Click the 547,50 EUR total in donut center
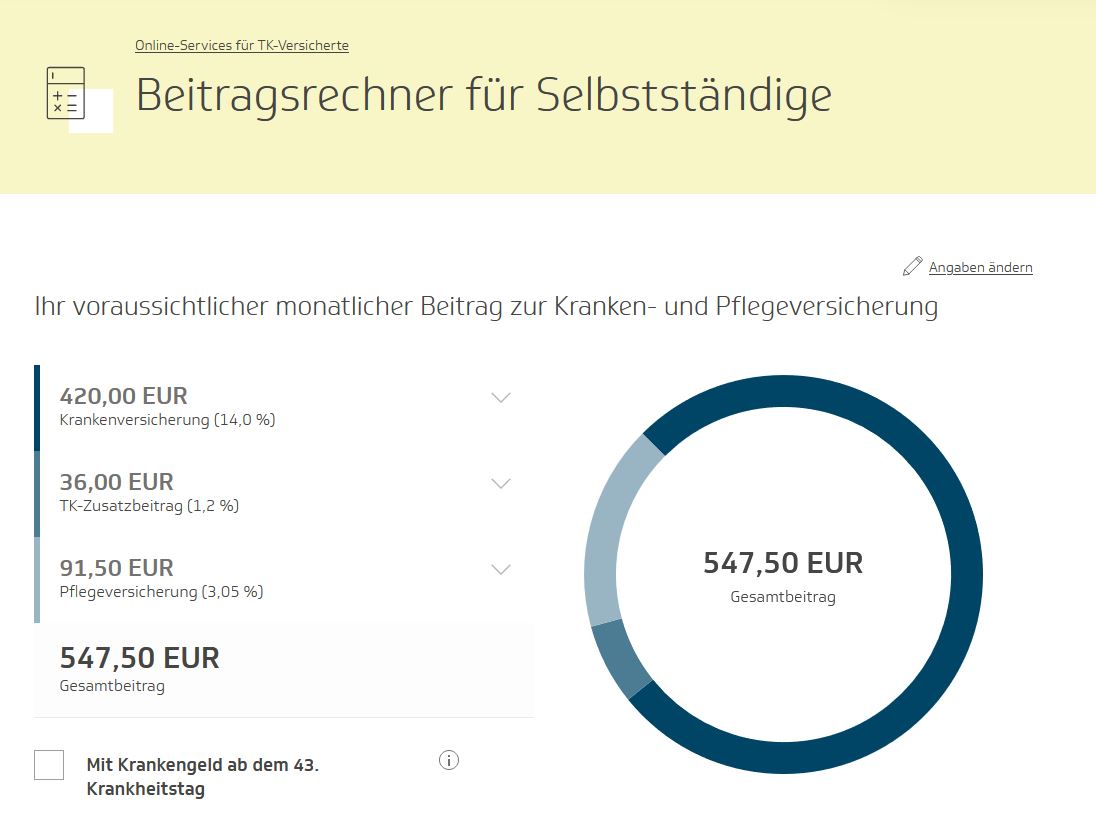 (x=783, y=563)
